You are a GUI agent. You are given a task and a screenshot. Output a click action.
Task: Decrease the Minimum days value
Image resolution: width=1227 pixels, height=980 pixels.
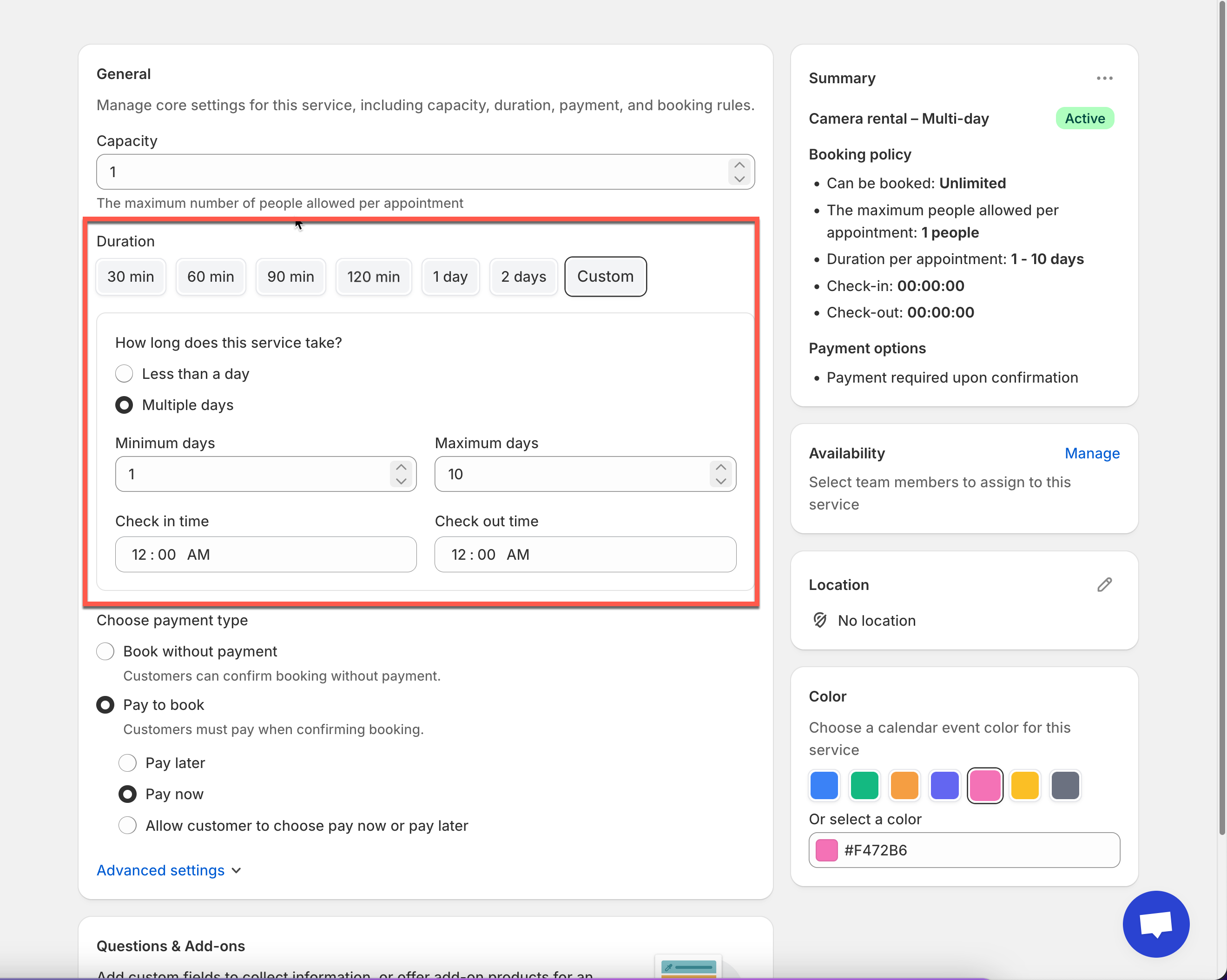coord(401,482)
